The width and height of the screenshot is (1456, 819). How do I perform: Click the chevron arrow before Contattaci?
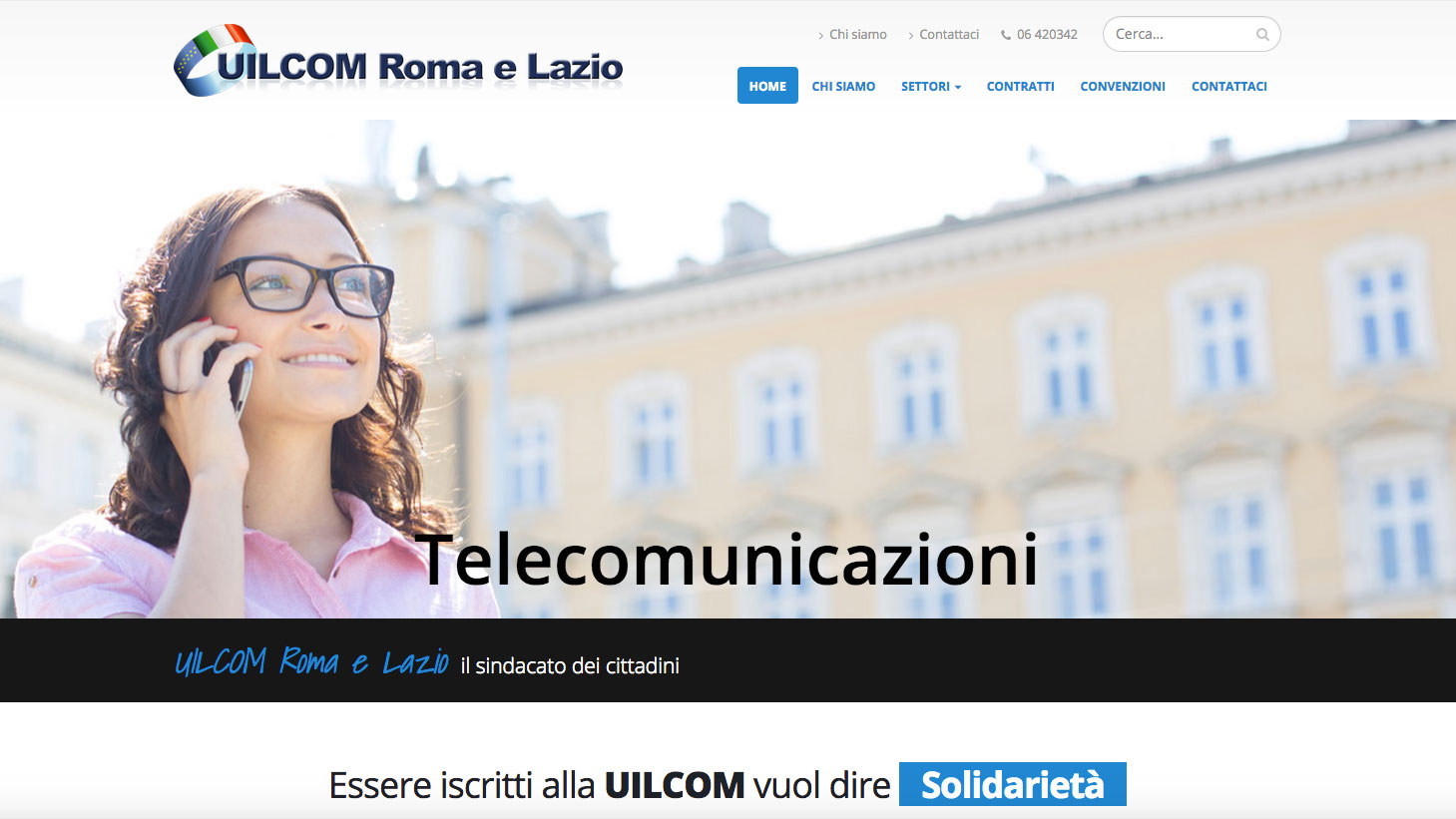point(911,35)
